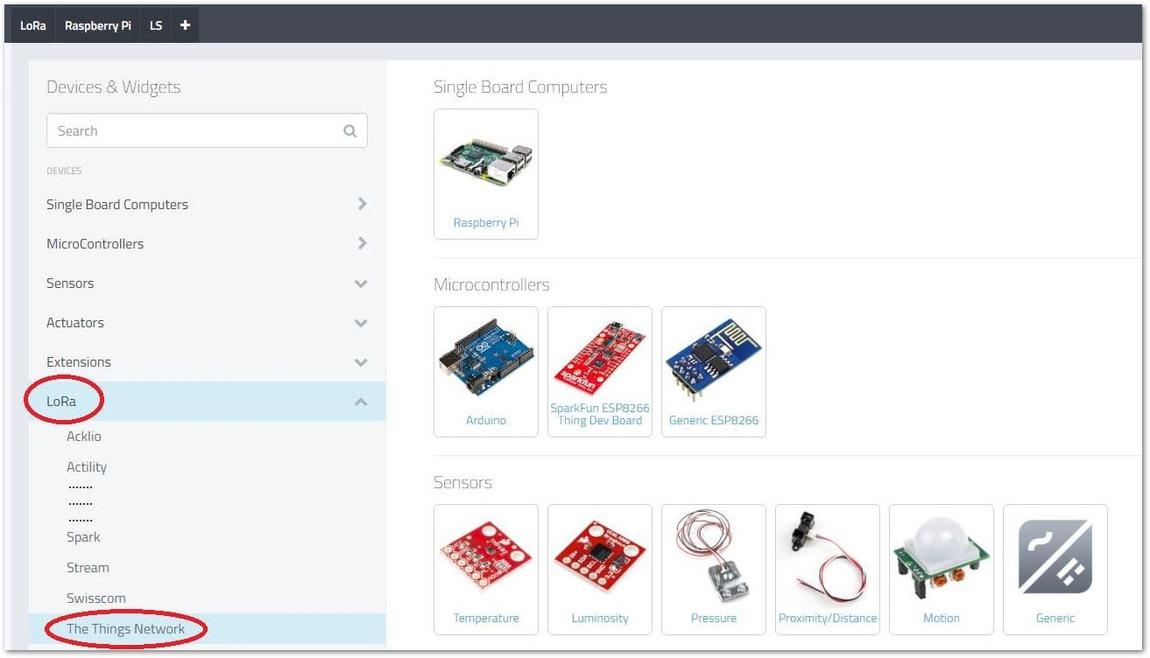Choose Stream under LoRa
The width and height of the screenshot is (1150, 658).
pyautogui.click(x=87, y=568)
